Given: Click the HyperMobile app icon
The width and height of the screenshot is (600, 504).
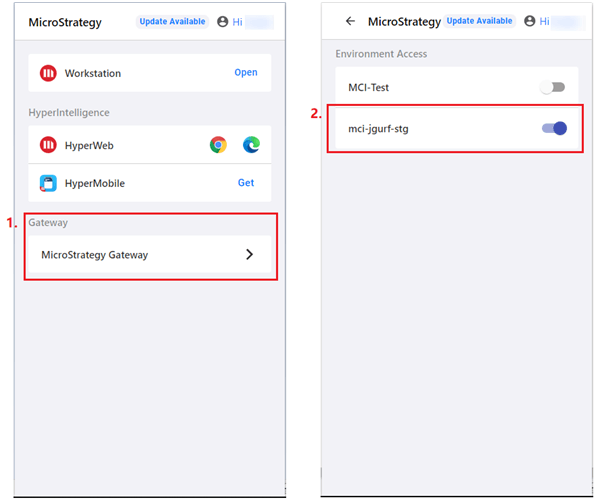Looking at the screenshot, I should pos(48,183).
